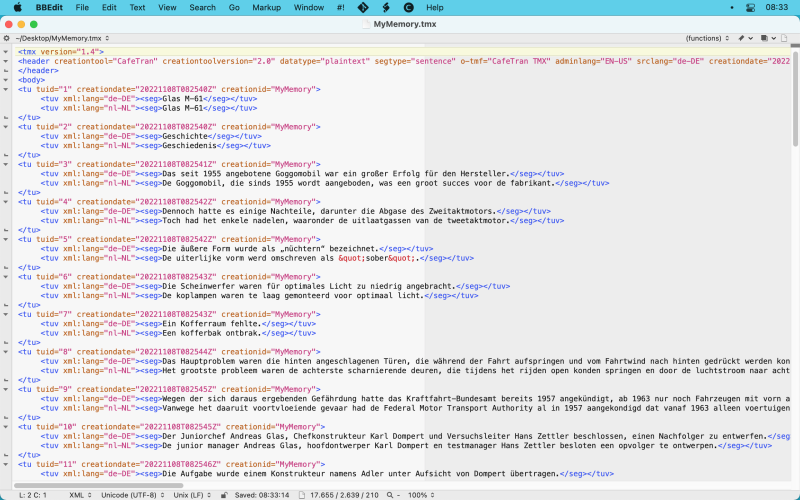800x500 pixels.
Task: Open the Go menu
Action: click(x=234, y=7)
